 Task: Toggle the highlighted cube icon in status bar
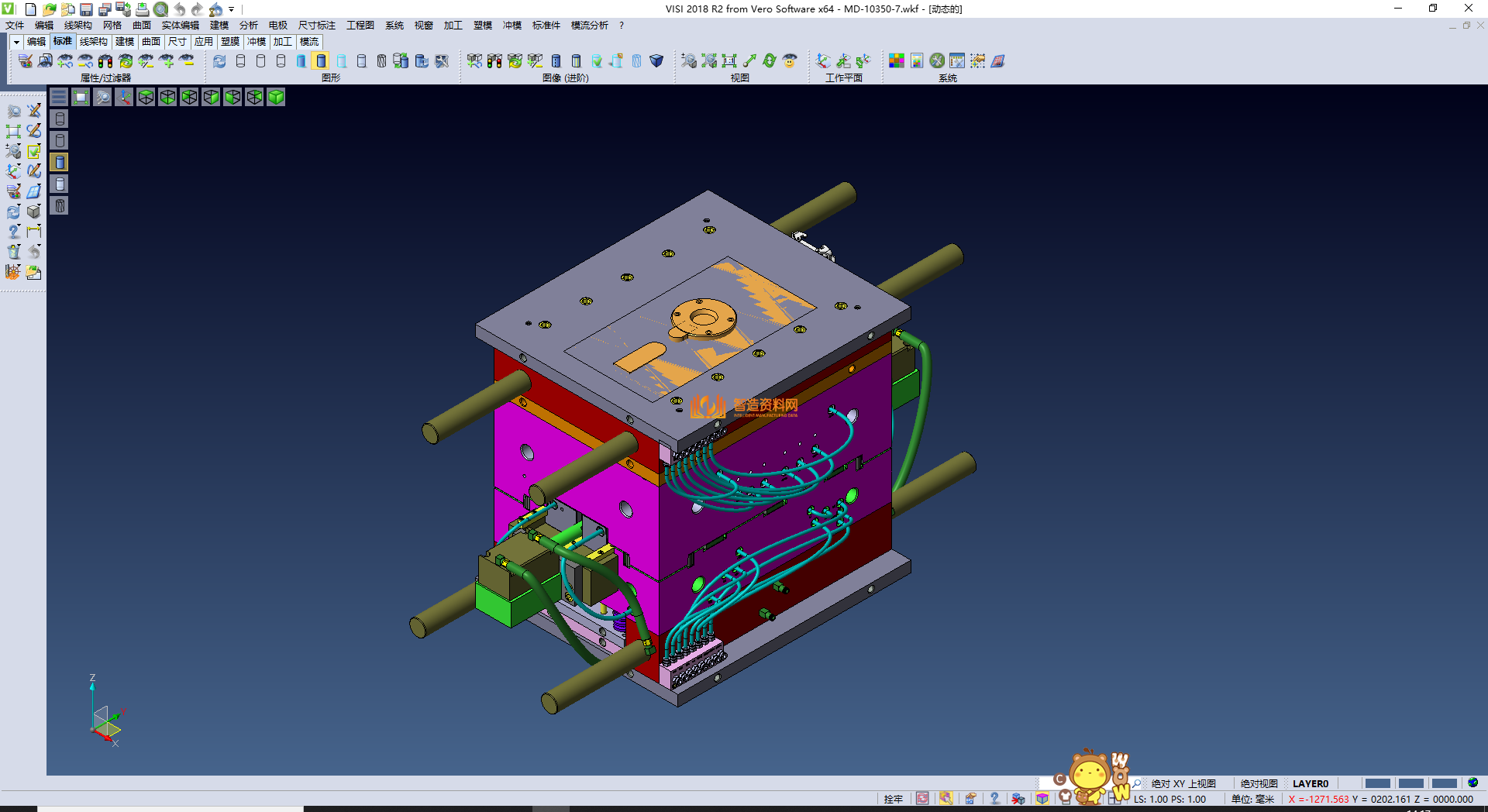[1042, 799]
